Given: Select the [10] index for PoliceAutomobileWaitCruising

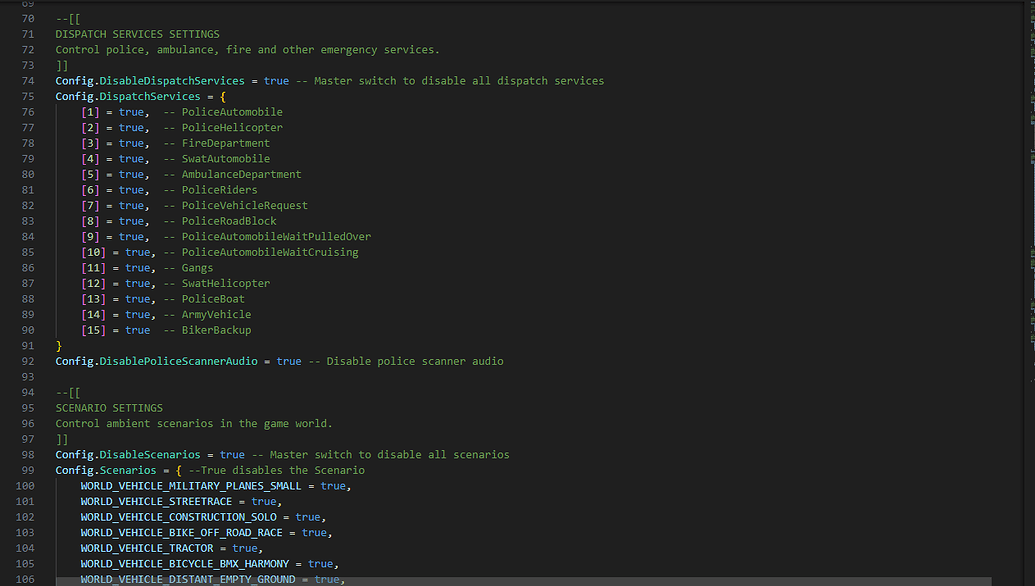Looking at the screenshot, I should 92,251.
